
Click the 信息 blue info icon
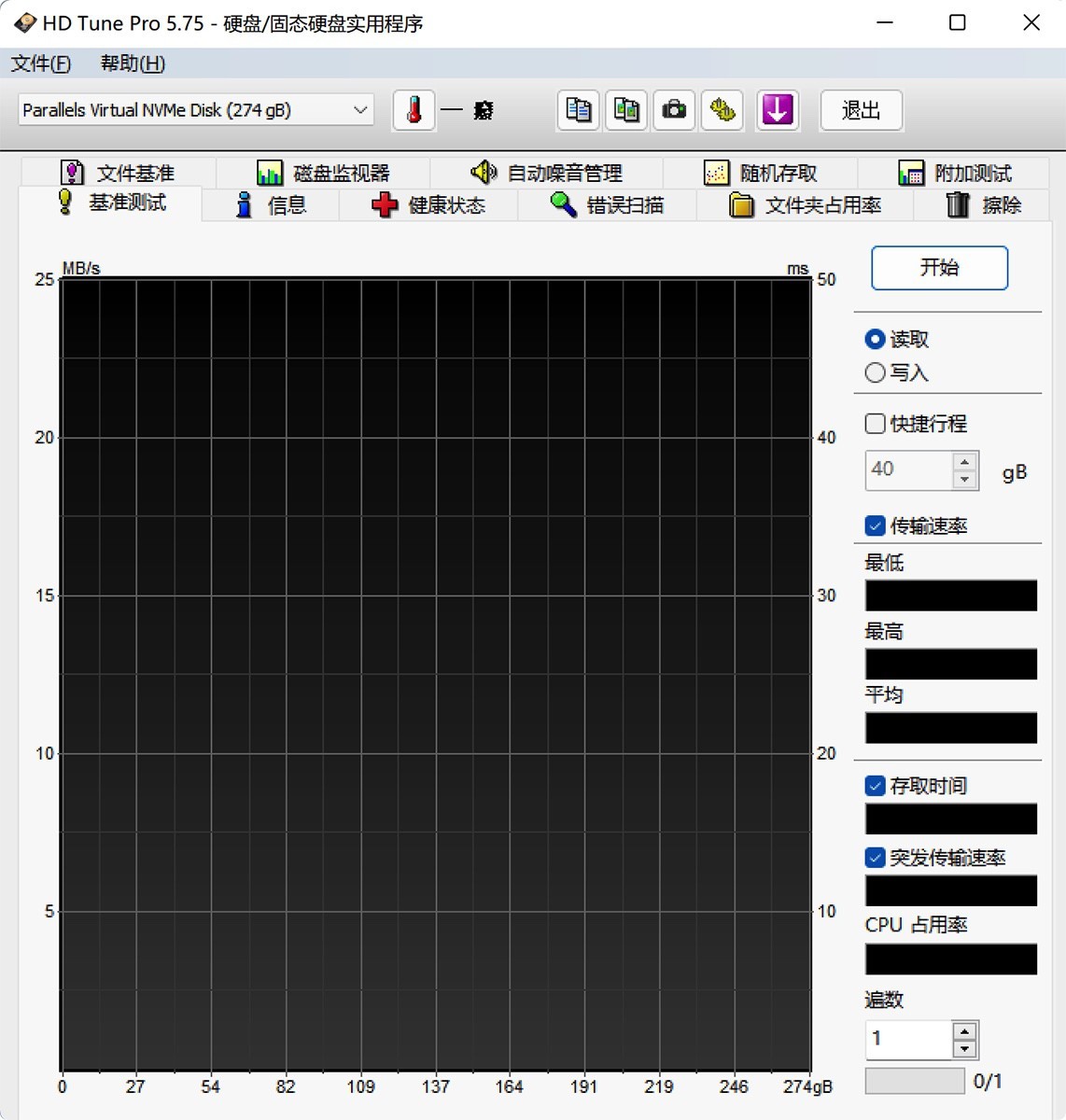(244, 204)
